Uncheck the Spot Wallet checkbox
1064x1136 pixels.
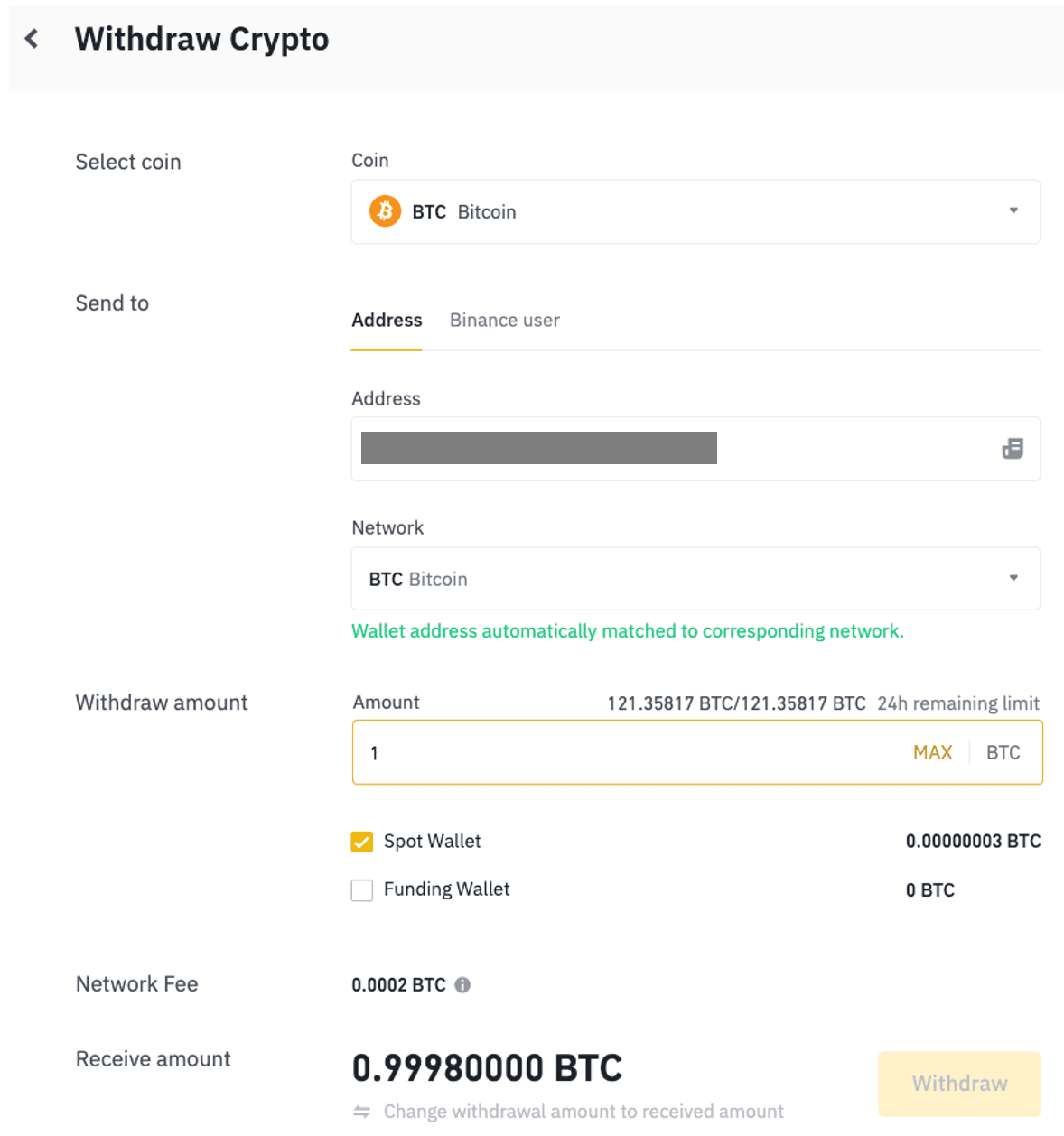(x=362, y=842)
